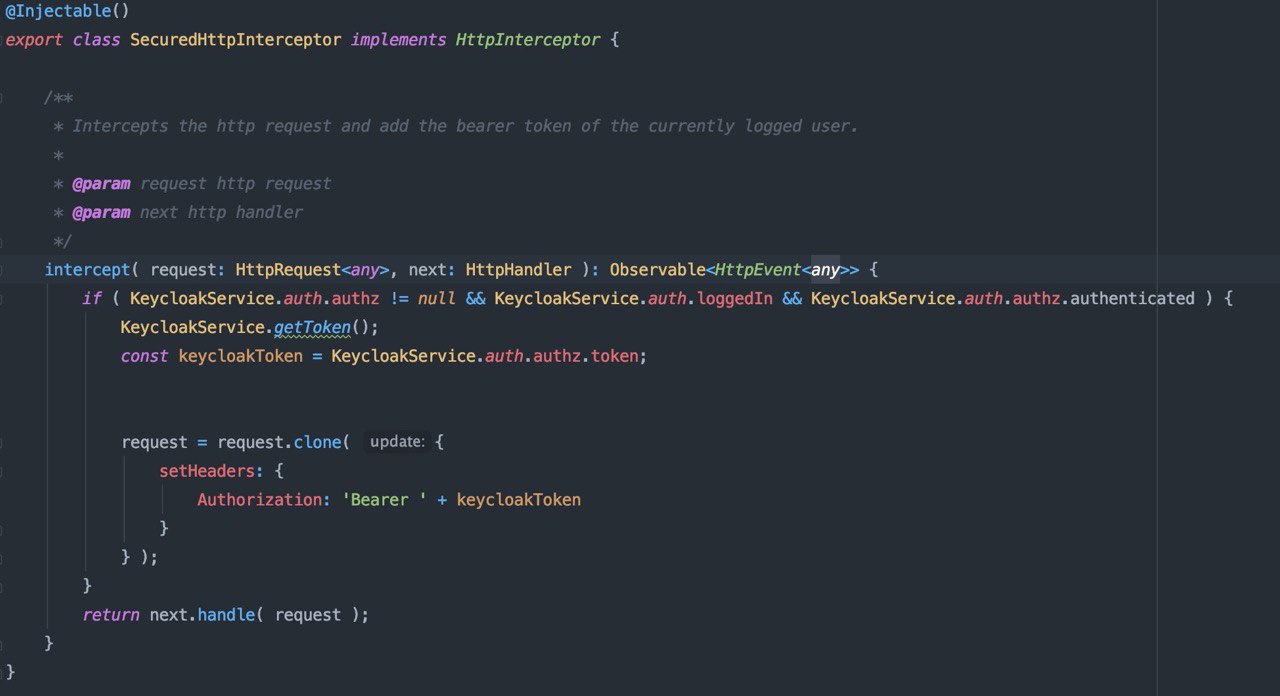Click the Observable return type

click(x=657, y=270)
